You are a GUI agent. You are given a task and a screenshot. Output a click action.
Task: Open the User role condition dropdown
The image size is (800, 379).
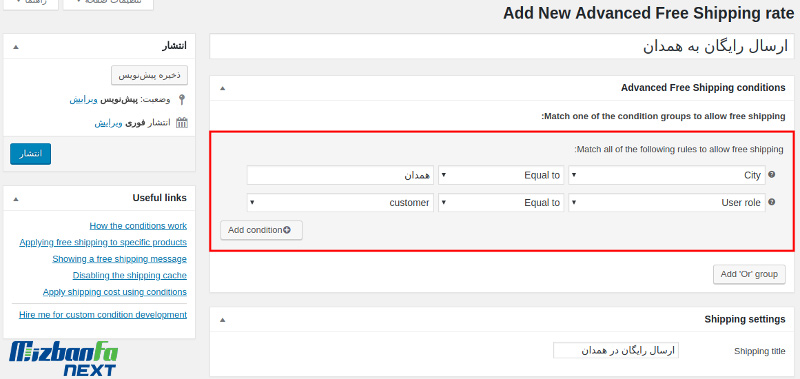click(x=667, y=203)
